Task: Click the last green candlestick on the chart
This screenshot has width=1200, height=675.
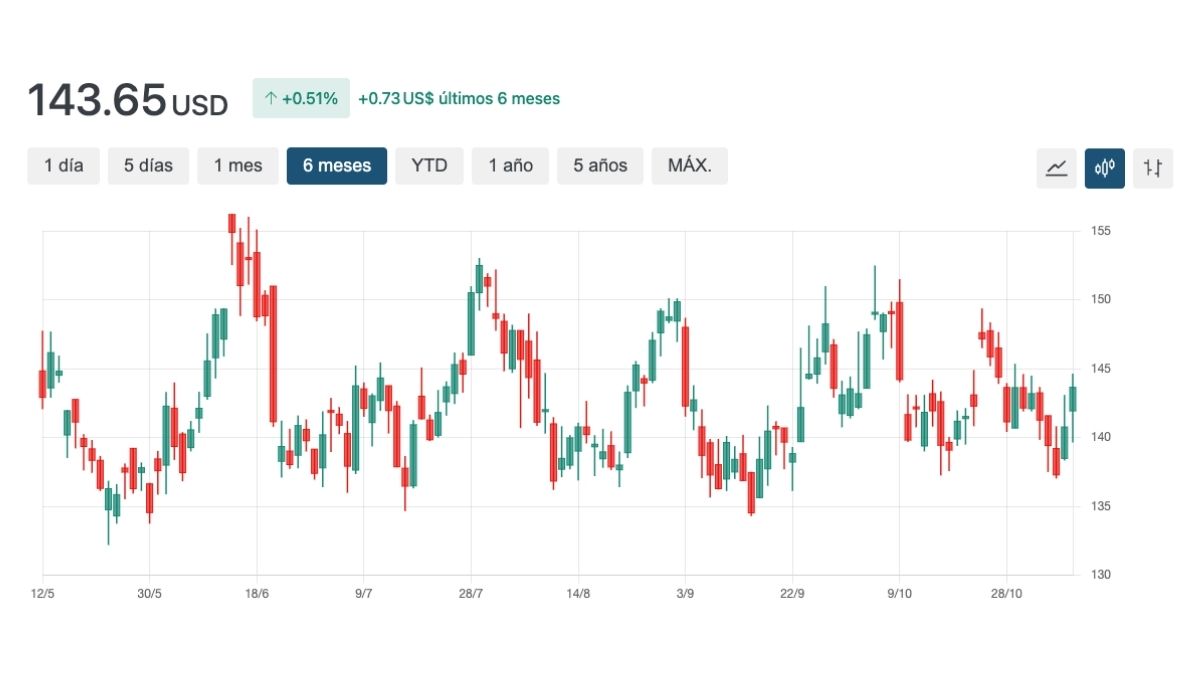Action: point(1073,399)
